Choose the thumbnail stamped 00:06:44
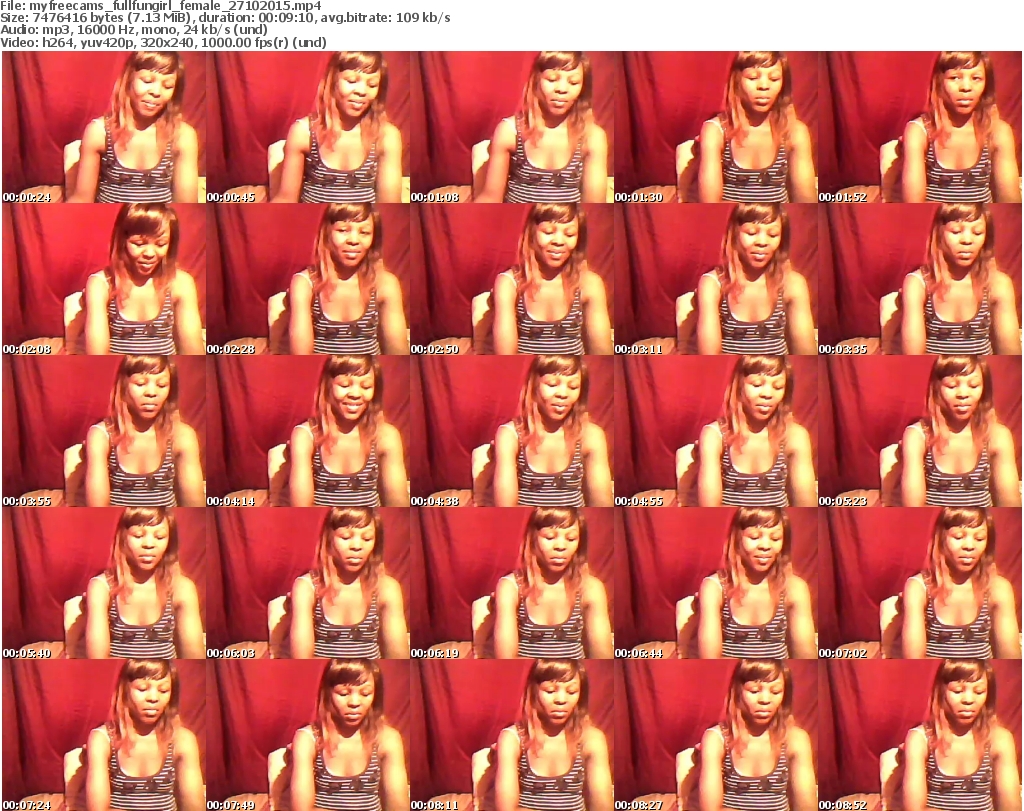 coord(716,584)
